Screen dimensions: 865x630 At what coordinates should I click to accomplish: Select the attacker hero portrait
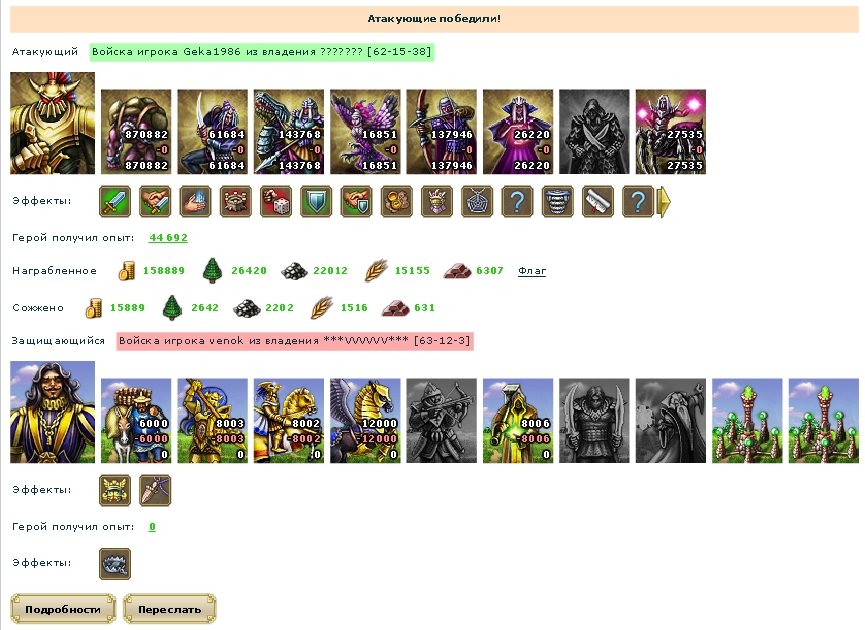52,123
